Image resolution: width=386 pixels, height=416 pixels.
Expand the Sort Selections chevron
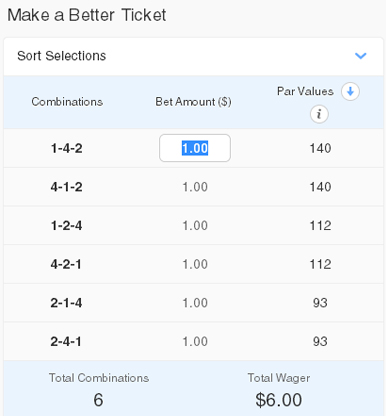[361, 56]
